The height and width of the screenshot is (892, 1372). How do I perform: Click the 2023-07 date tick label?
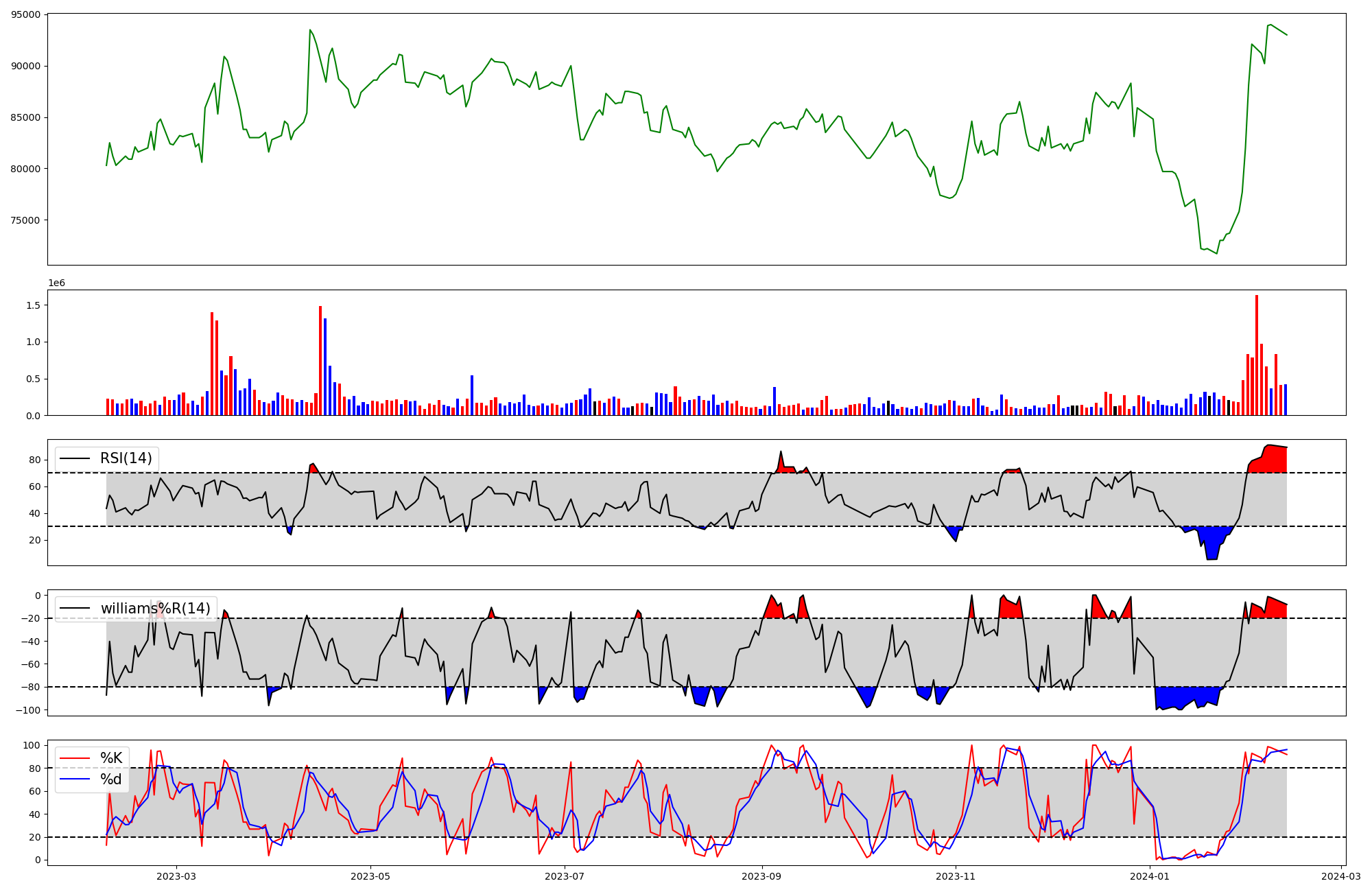(x=565, y=876)
